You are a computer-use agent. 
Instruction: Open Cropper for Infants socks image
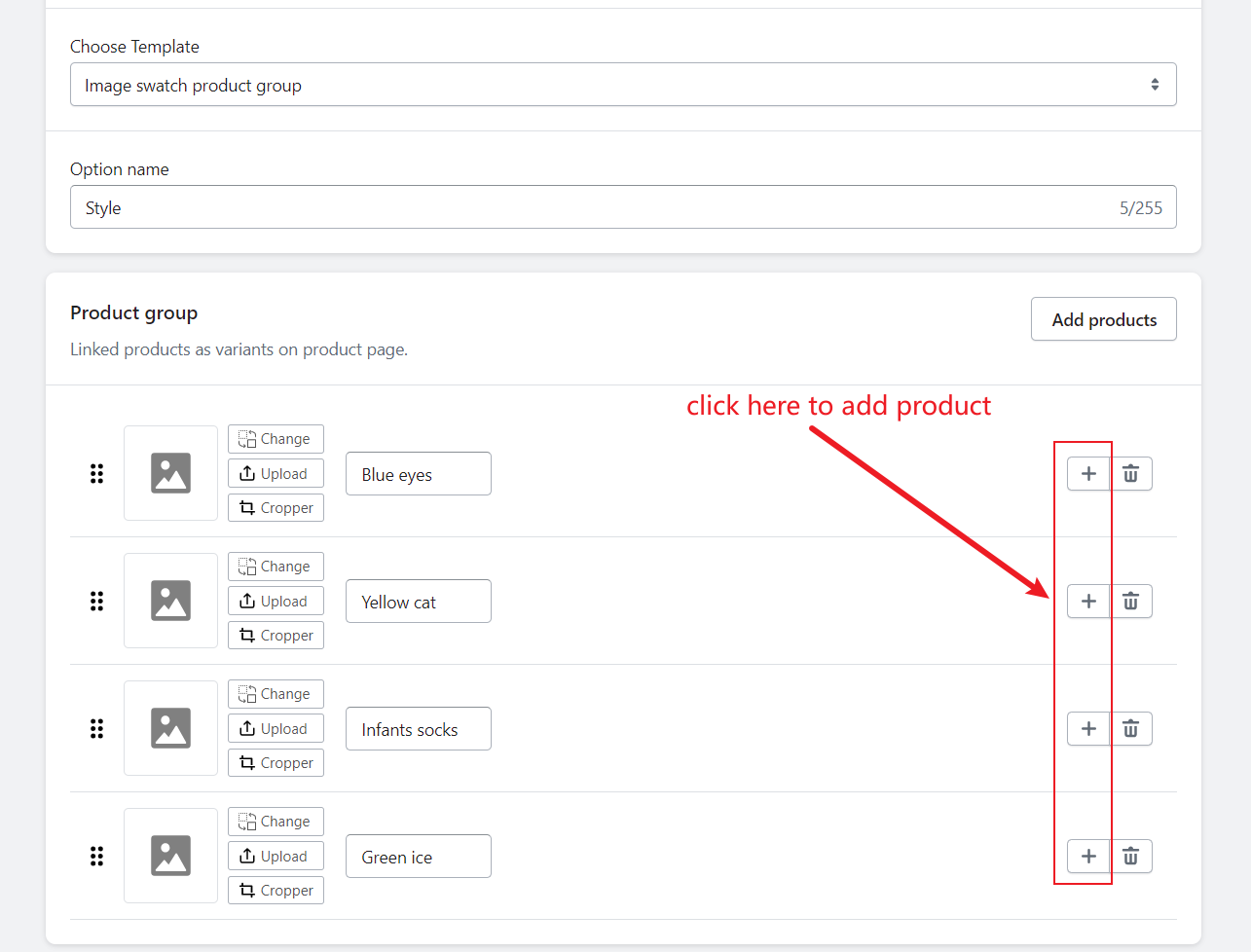pos(276,763)
